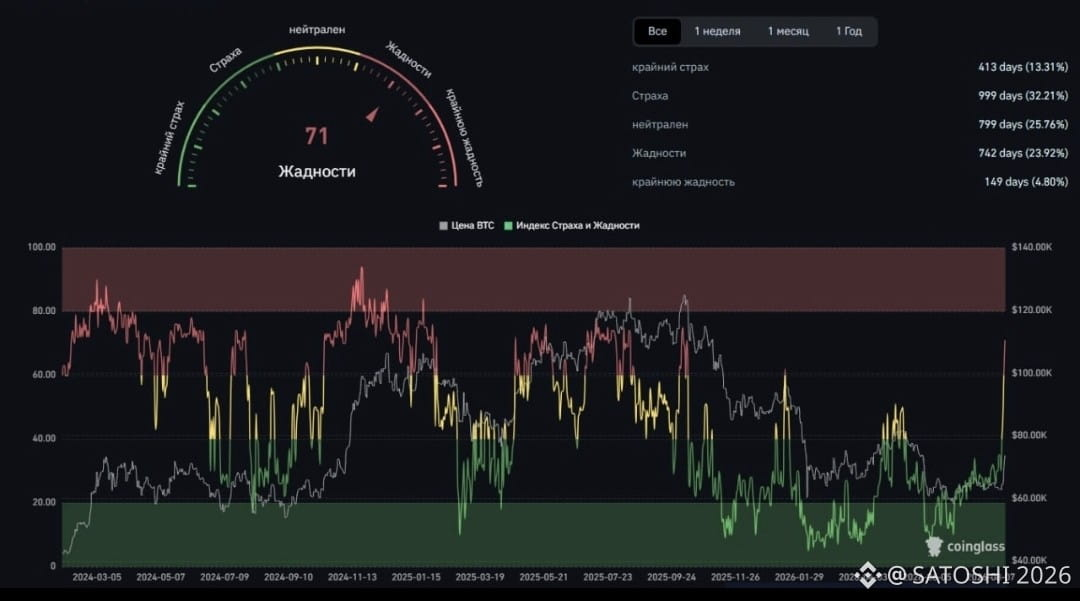1080x601 pixels.
Task: Click the "80.00" index axis label
Action: (43, 311)
